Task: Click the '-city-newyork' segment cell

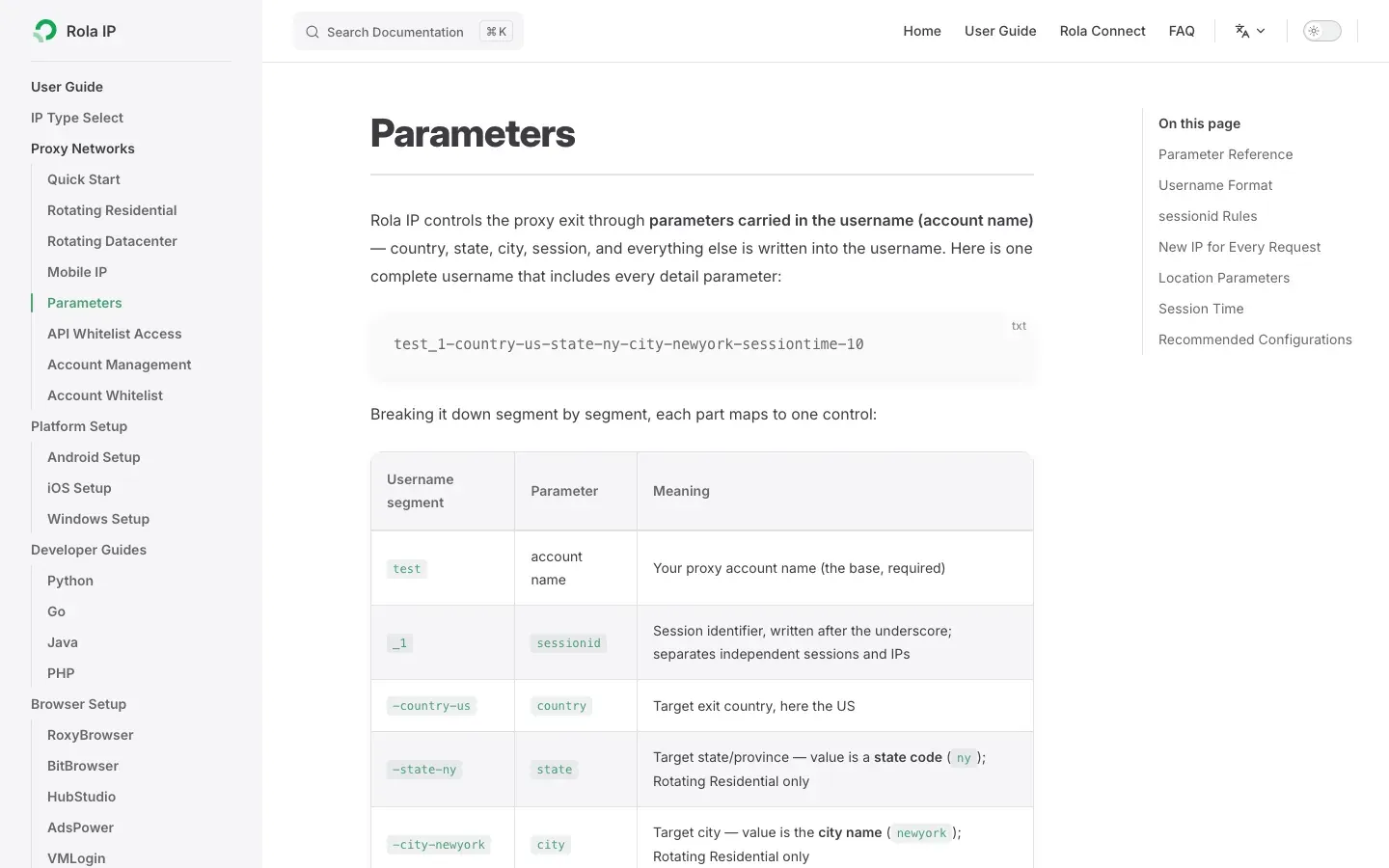Action: point(439,845)
